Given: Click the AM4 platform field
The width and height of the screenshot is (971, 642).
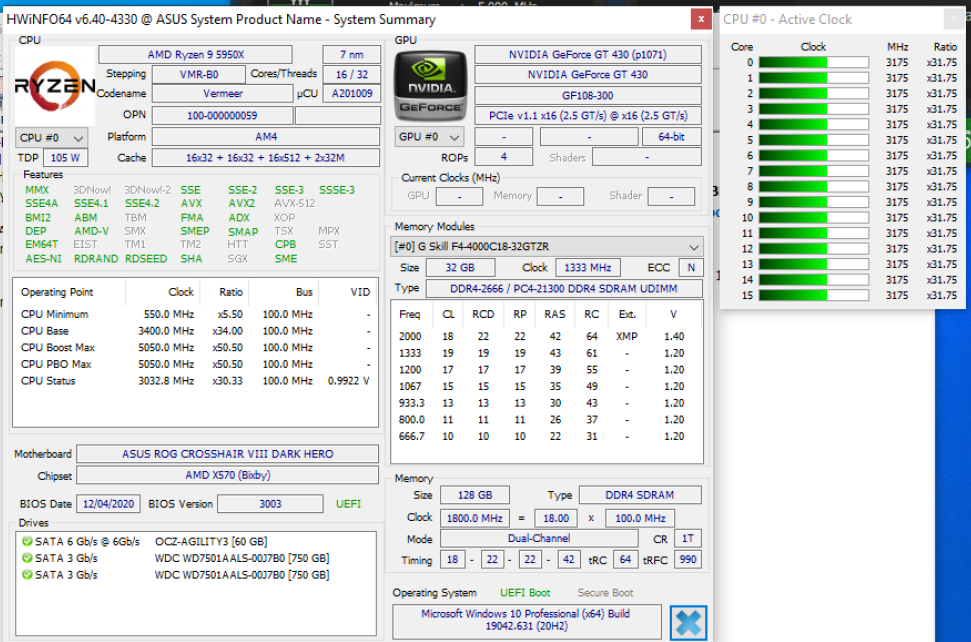Looking at the screenshot, I should pos(266,137).
